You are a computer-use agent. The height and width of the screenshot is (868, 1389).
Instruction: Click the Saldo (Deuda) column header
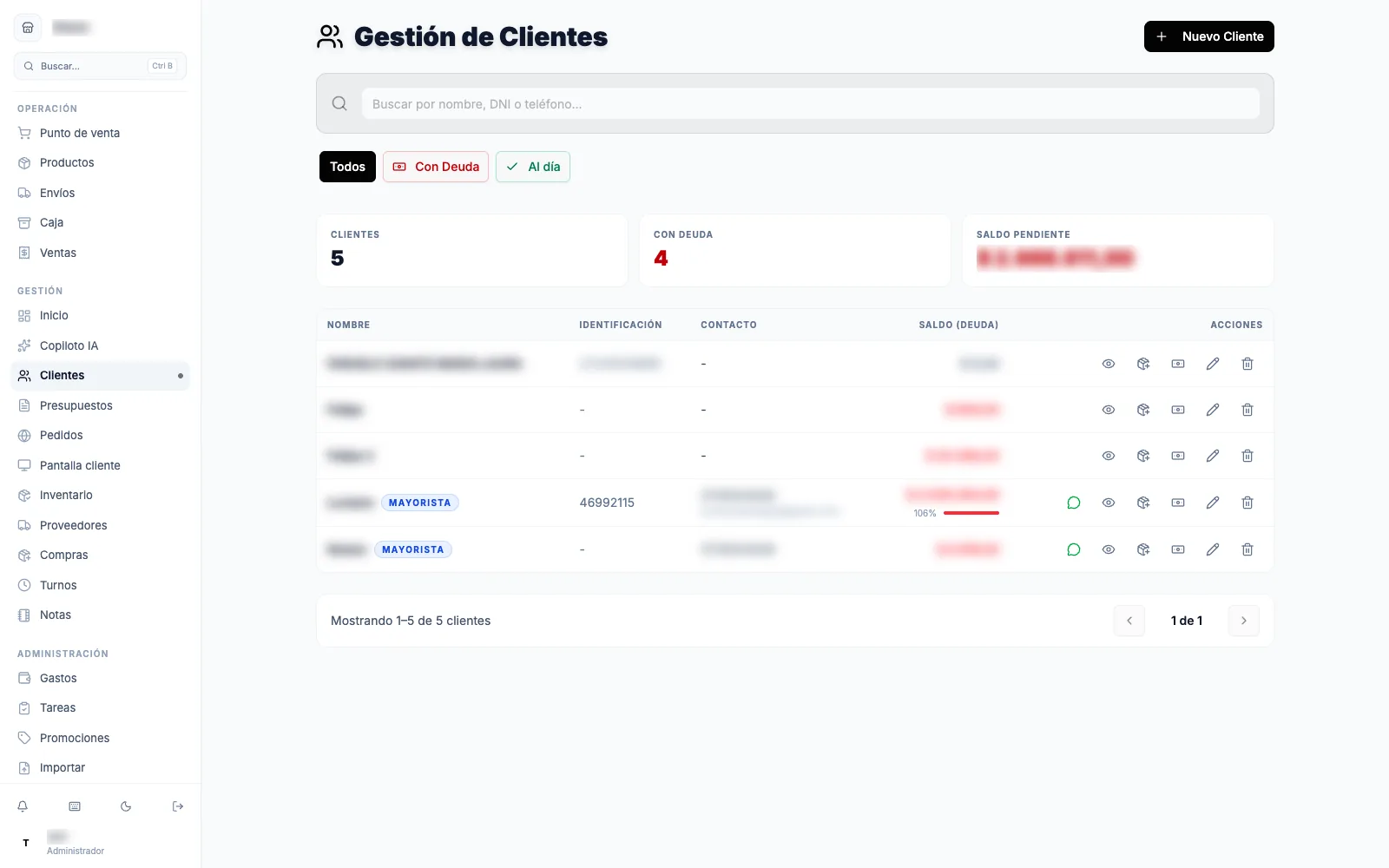click(958, 325)
